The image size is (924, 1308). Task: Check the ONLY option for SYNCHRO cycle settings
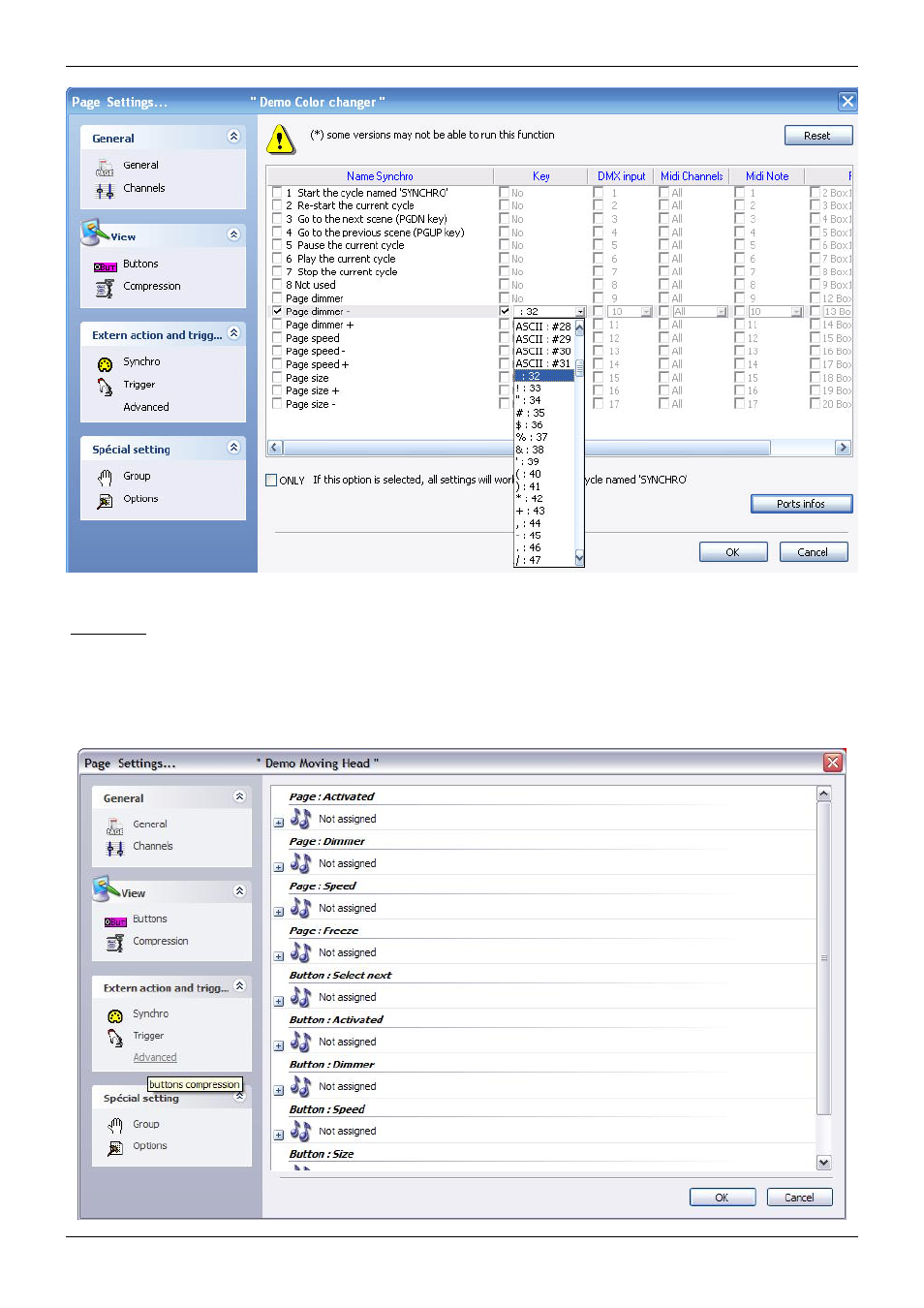click(271, 480)
